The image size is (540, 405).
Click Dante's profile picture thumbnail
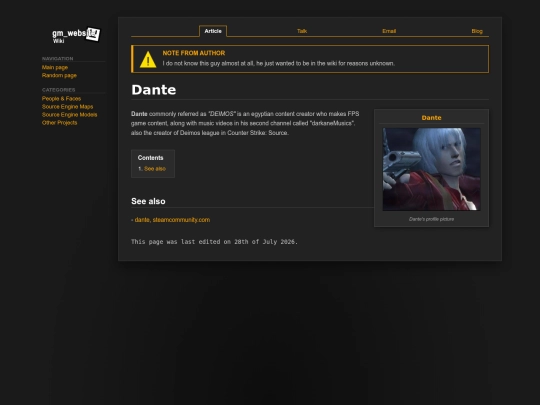point(432,169)
